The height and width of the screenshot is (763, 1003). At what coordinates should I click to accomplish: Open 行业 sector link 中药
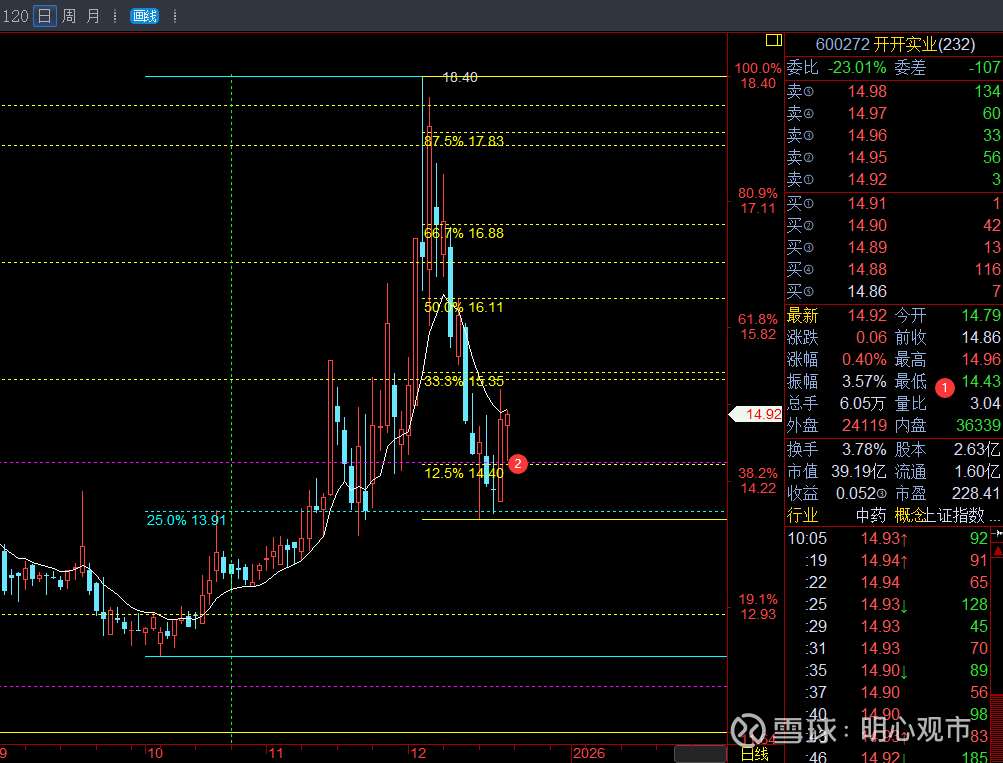click(x=871, y=515)
